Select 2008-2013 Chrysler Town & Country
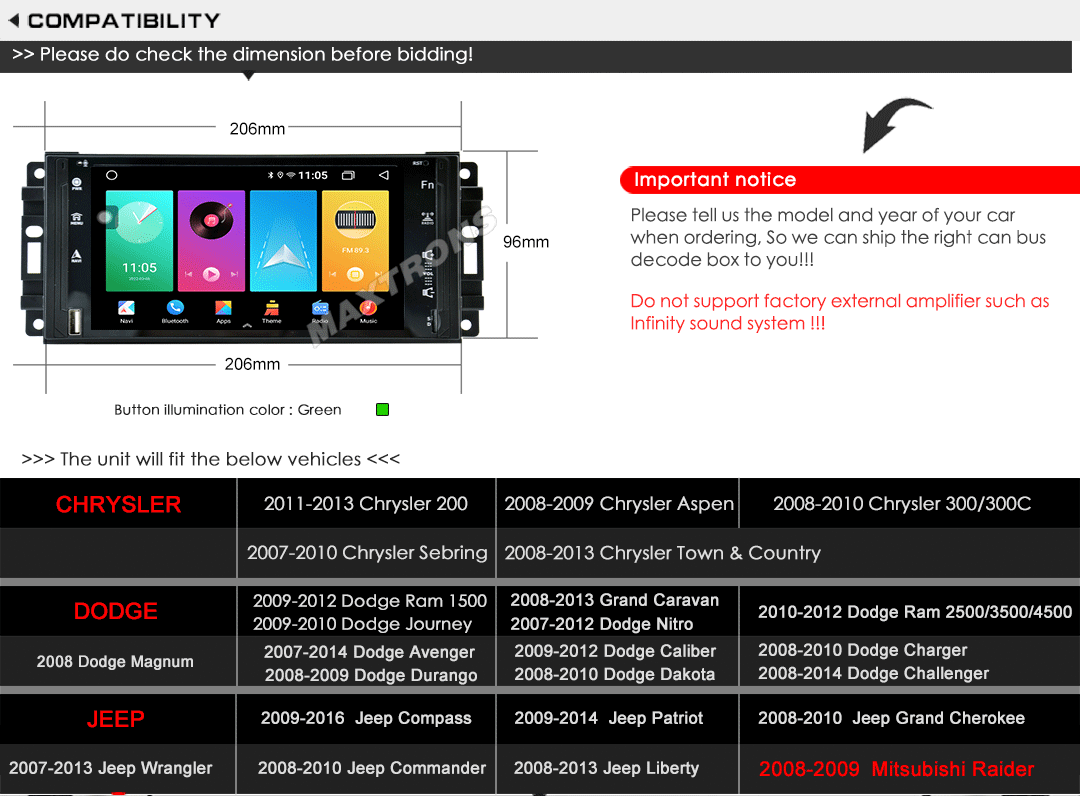Viewport: 1080px width, 796px height. tap(663, 553)
